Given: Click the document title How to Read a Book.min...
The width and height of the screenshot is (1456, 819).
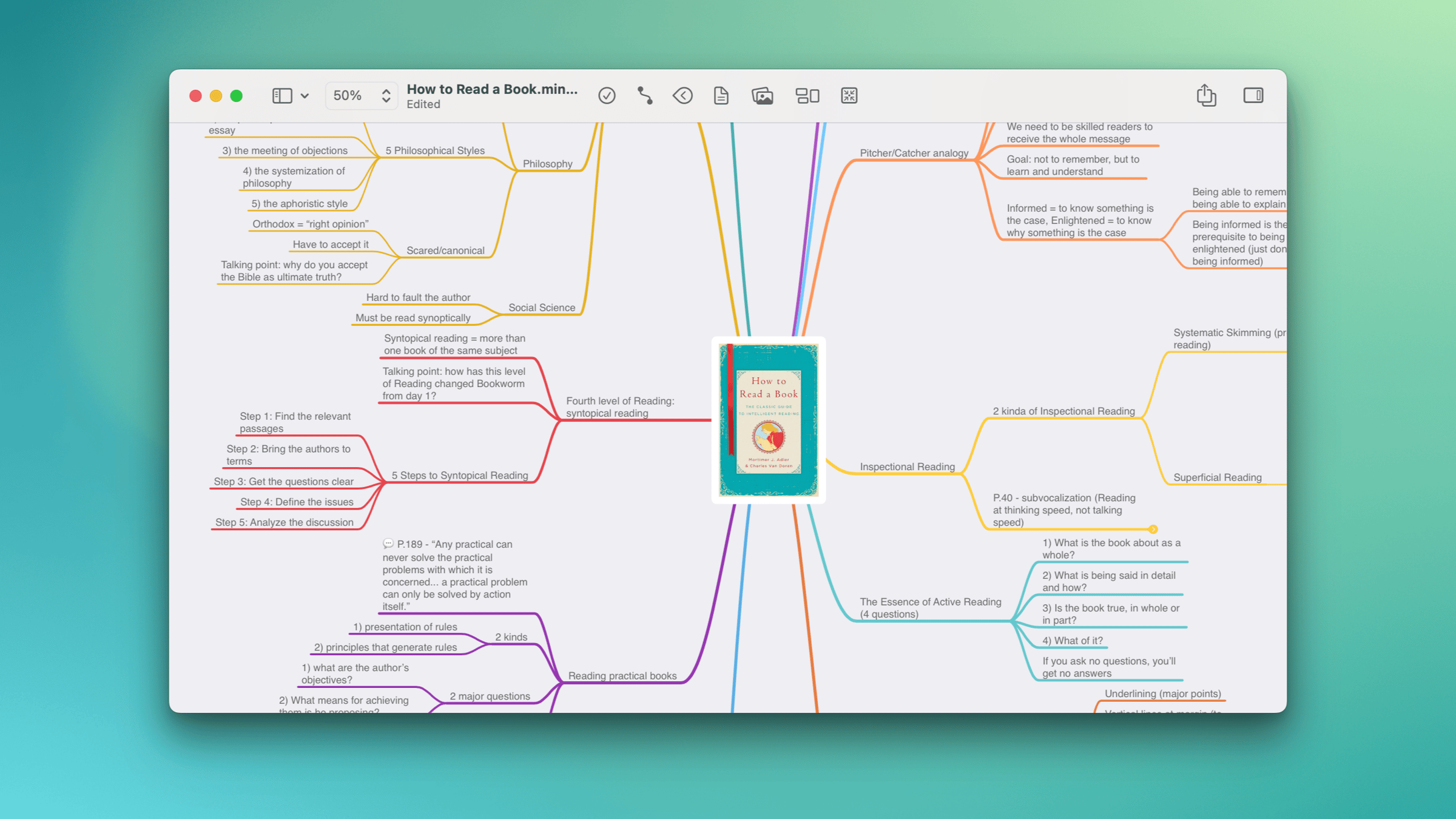Looking at the screenshot, I should (492, 89).
